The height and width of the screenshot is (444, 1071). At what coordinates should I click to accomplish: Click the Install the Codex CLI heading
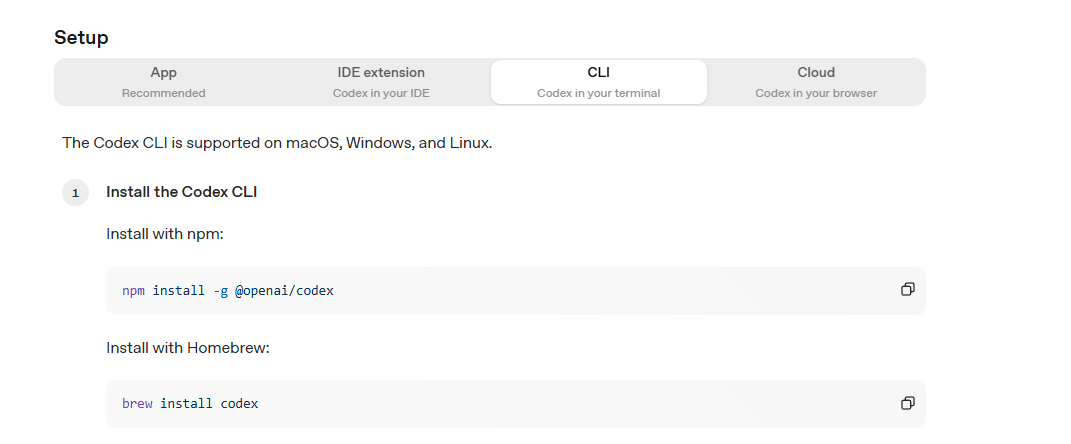(182, 192)
